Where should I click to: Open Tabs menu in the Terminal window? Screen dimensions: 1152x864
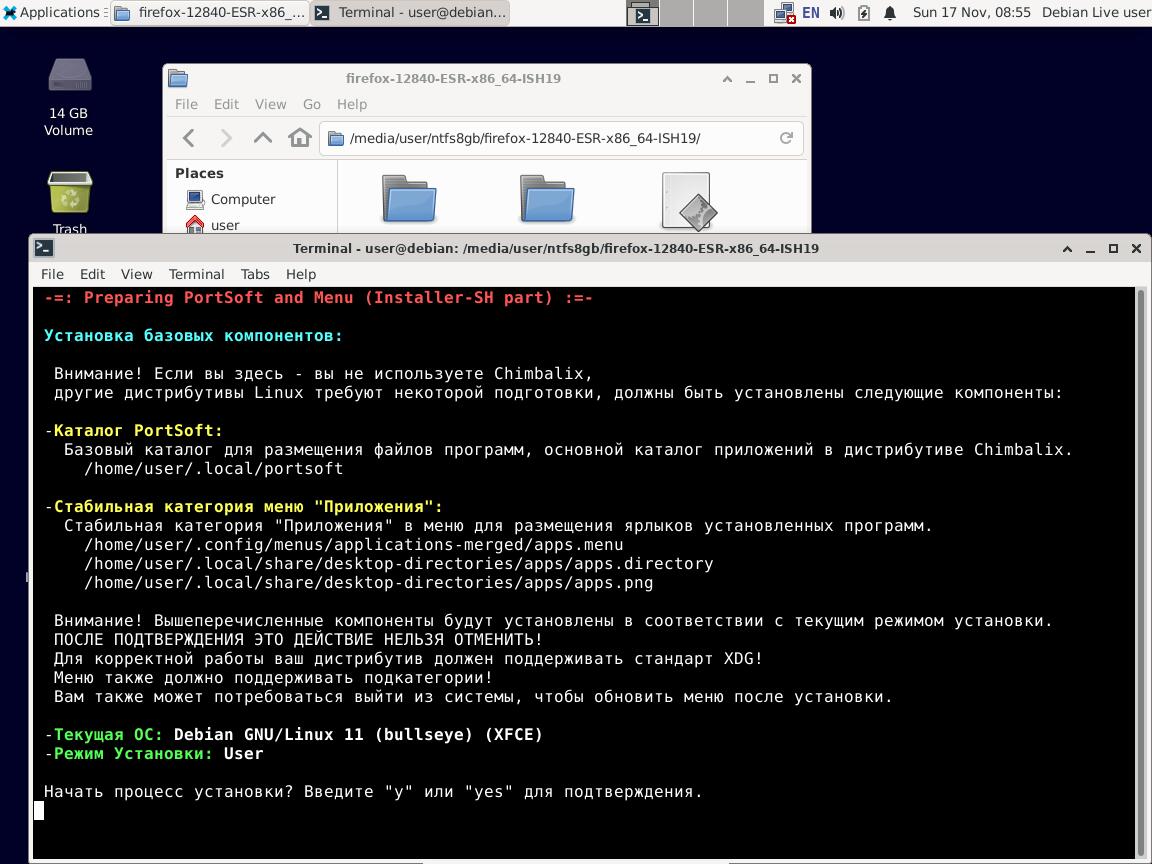(x=255, y=274)
